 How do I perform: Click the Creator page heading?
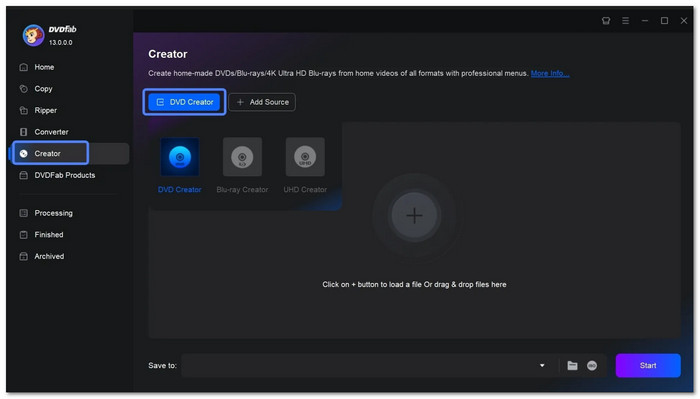click(x=167, y=54)
